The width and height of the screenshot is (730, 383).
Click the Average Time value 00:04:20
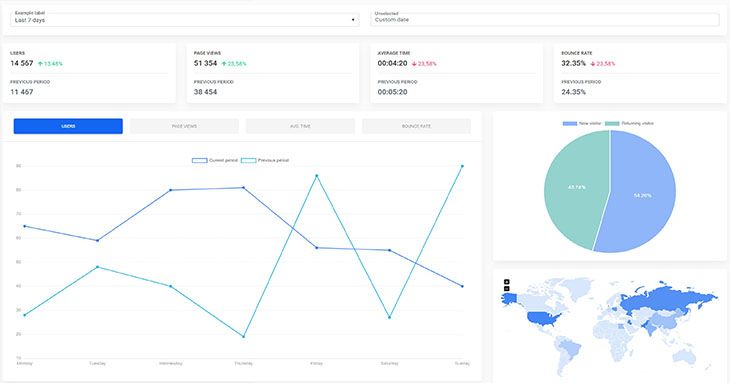[392, 63]
